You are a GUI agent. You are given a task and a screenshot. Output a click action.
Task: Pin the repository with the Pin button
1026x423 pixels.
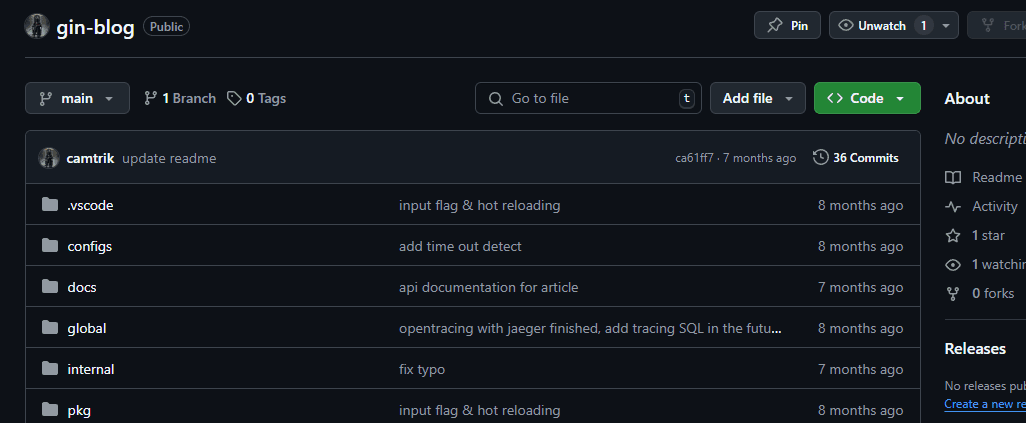click(x=787, y=26)
